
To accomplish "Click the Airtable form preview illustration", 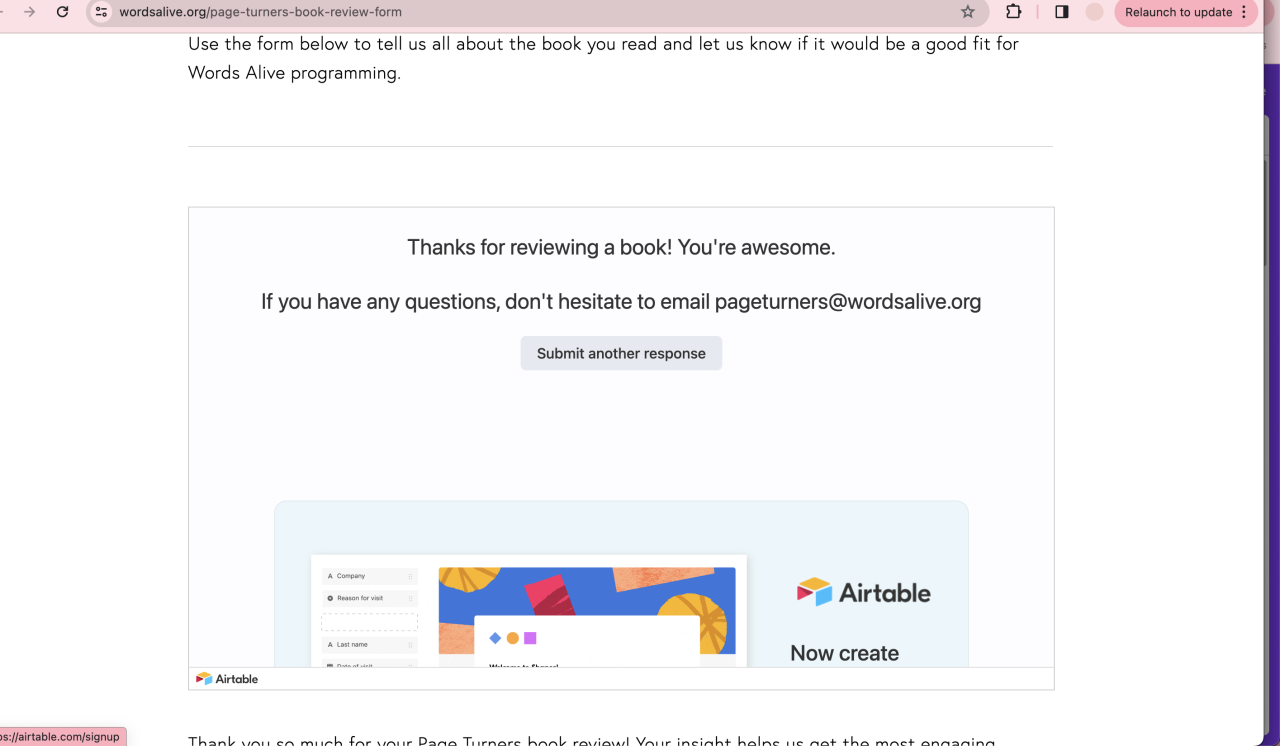I will (587, 610).
